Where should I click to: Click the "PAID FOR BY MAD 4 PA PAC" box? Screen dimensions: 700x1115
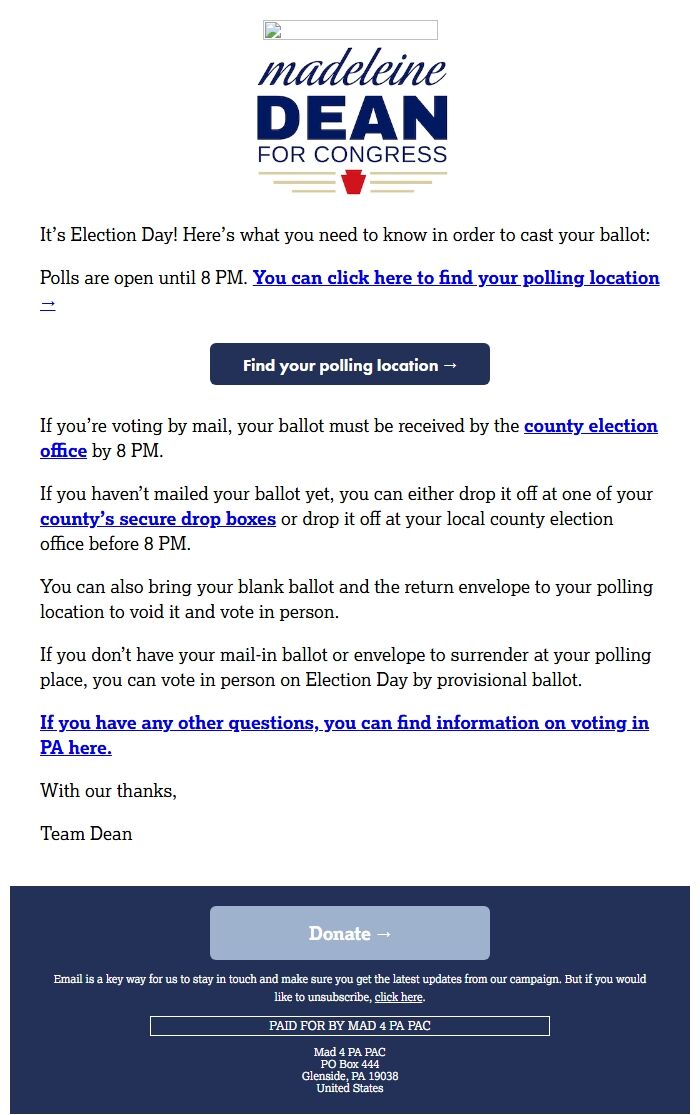point(349,1025)
